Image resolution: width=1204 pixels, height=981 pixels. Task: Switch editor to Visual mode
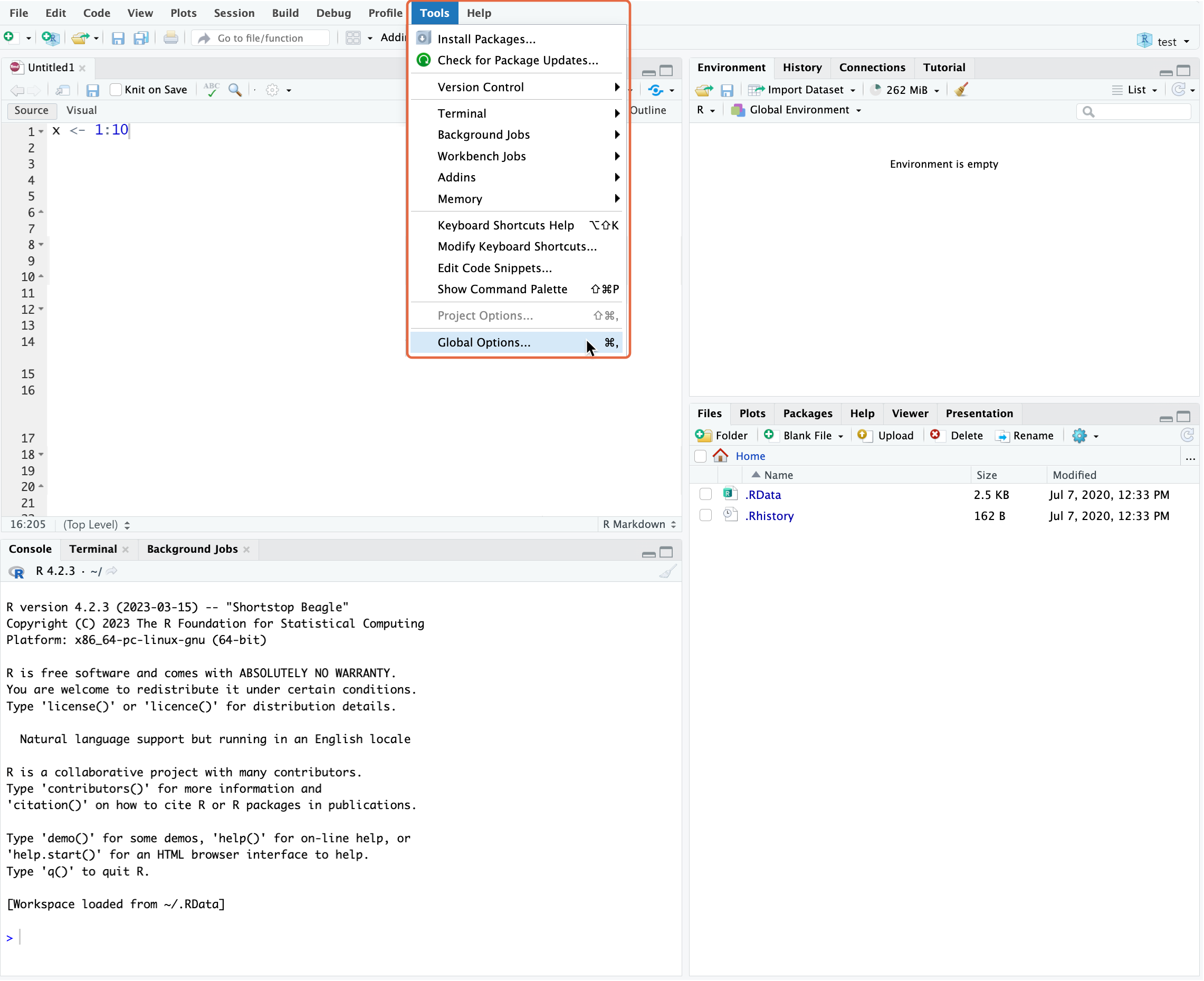(81, 110)
